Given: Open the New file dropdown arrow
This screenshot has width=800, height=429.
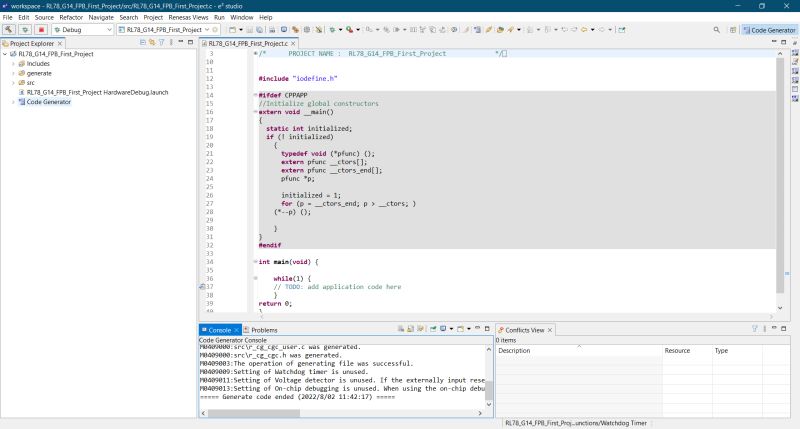Looking at the screenshot, I should [240, 30].
